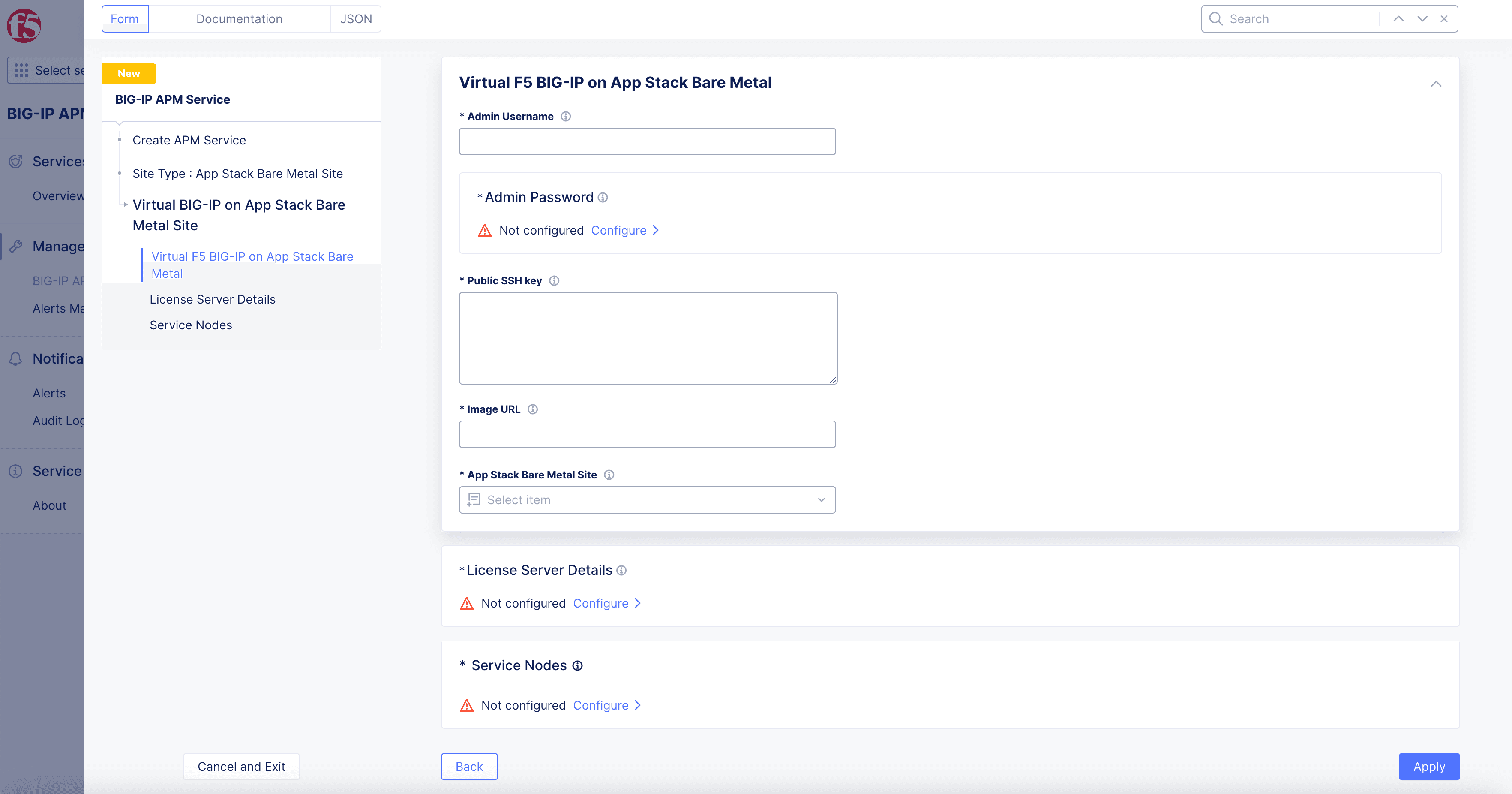Select Site Type App Stack Bare Metal Site
Viewport: 1512px width, 794px height.
[238, 174]
